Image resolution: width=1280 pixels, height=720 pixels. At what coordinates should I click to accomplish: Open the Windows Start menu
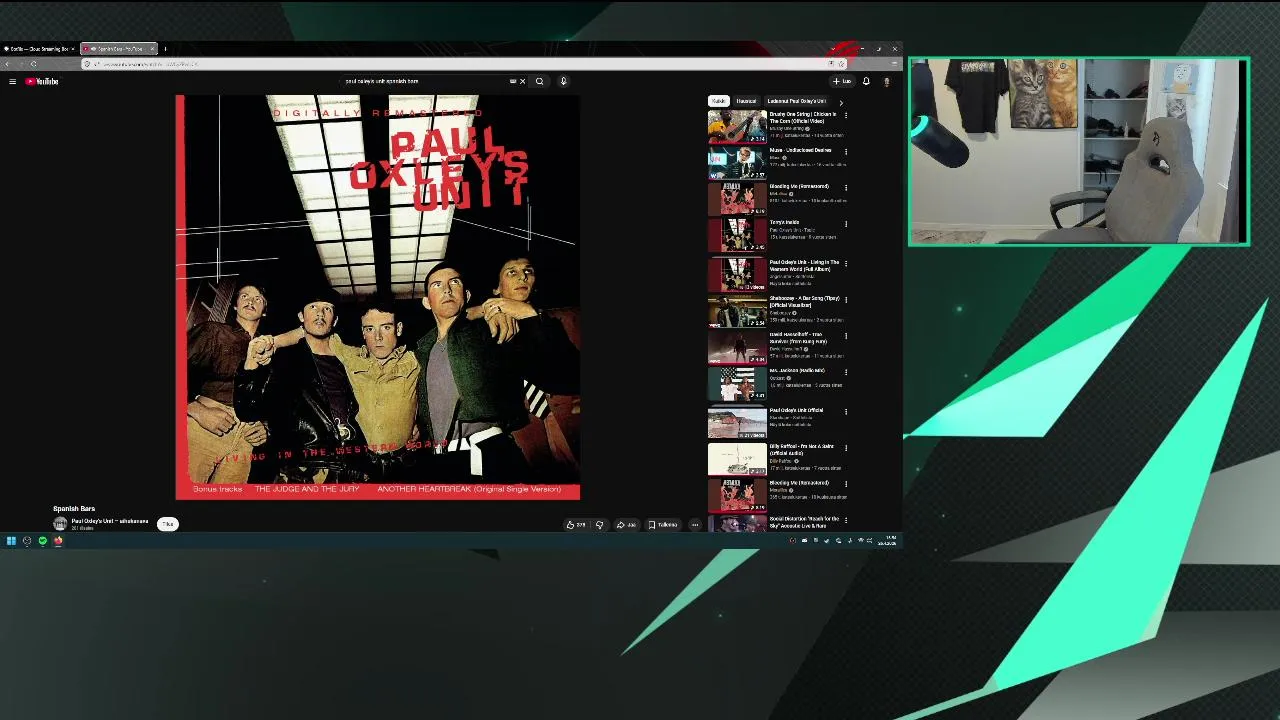[11, 541]
